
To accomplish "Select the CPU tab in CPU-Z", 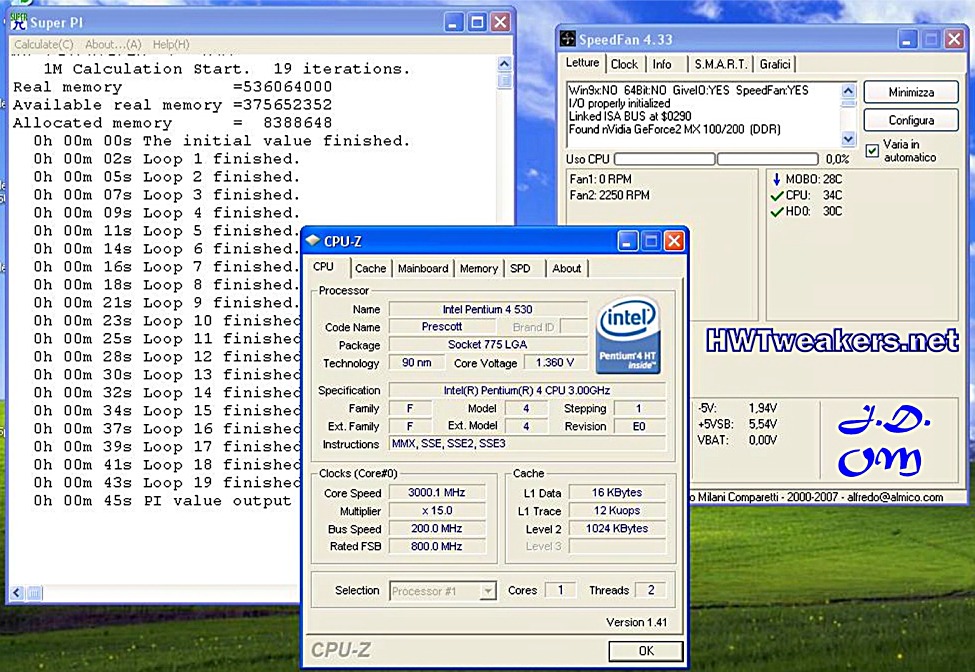I will click(323, 267).
